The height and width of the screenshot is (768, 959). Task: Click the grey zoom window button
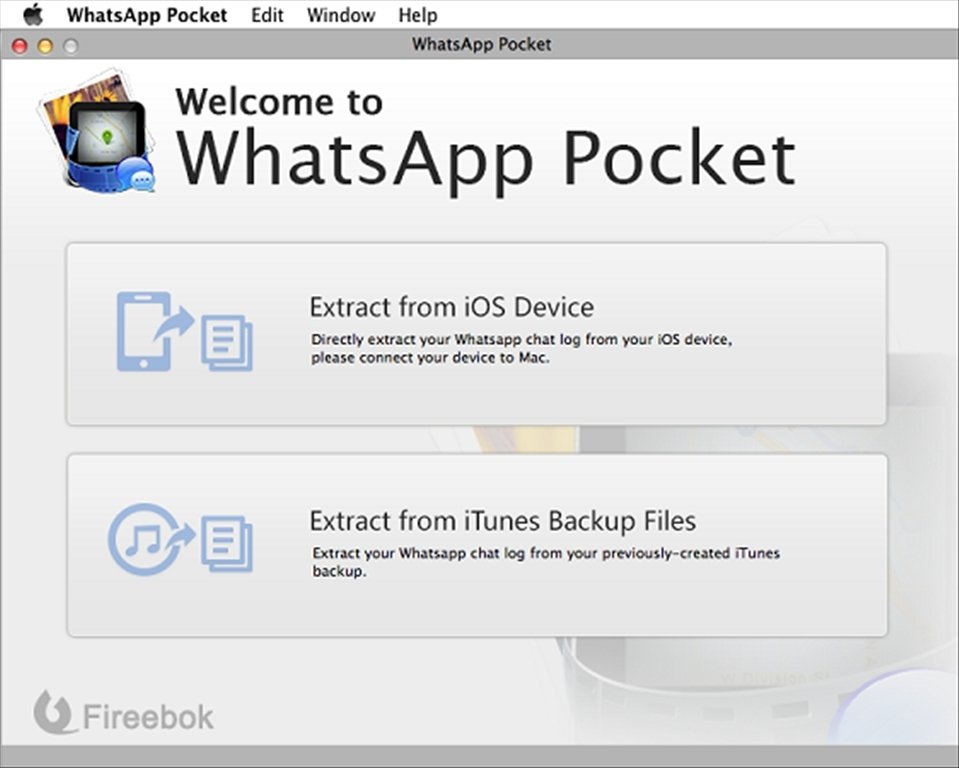[x=71, y=46]
